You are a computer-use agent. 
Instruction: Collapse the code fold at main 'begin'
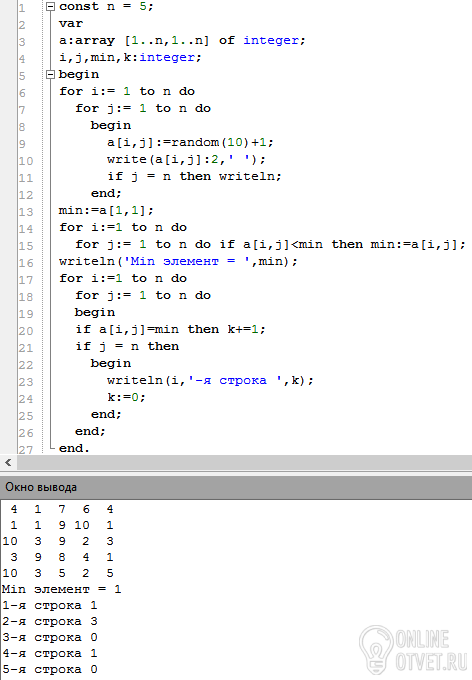[51, 75]
